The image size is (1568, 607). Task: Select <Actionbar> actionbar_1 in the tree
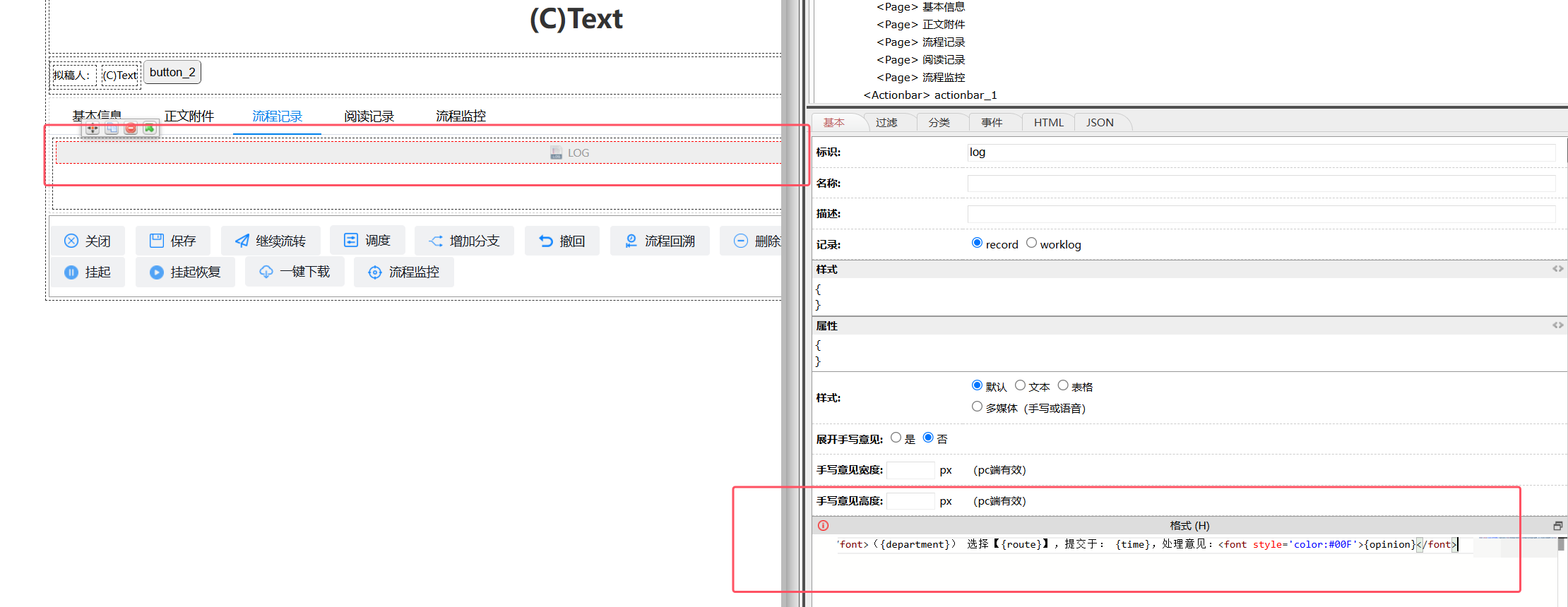pos(930,95)
